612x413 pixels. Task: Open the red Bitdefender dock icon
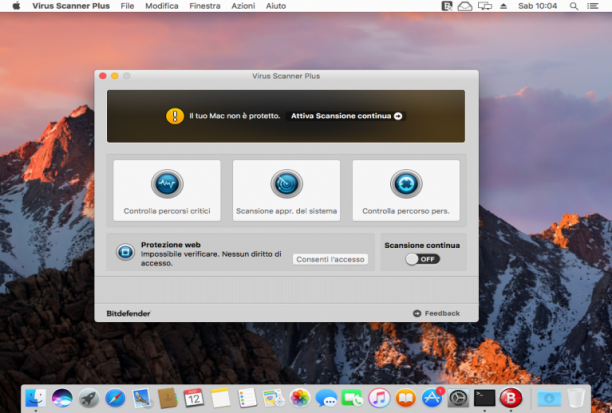click(511, 398)
